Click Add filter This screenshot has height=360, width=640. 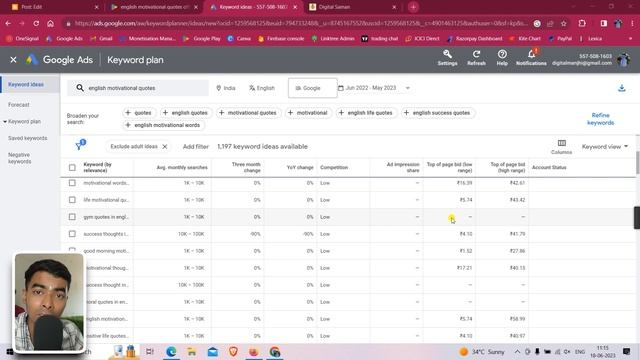(196, 147)
